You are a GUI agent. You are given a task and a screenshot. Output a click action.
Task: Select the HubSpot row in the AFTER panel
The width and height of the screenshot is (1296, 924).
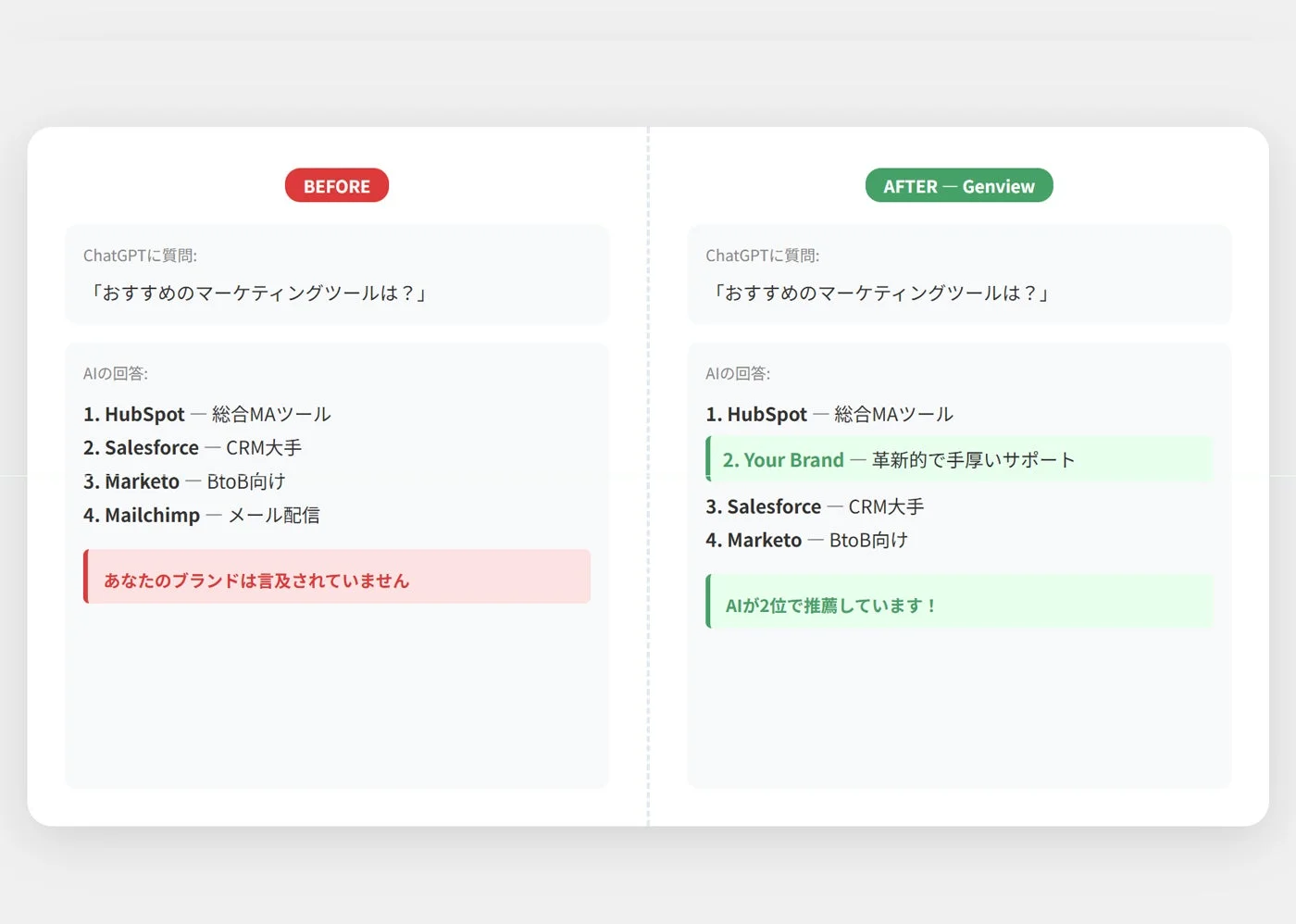[829, 414]
